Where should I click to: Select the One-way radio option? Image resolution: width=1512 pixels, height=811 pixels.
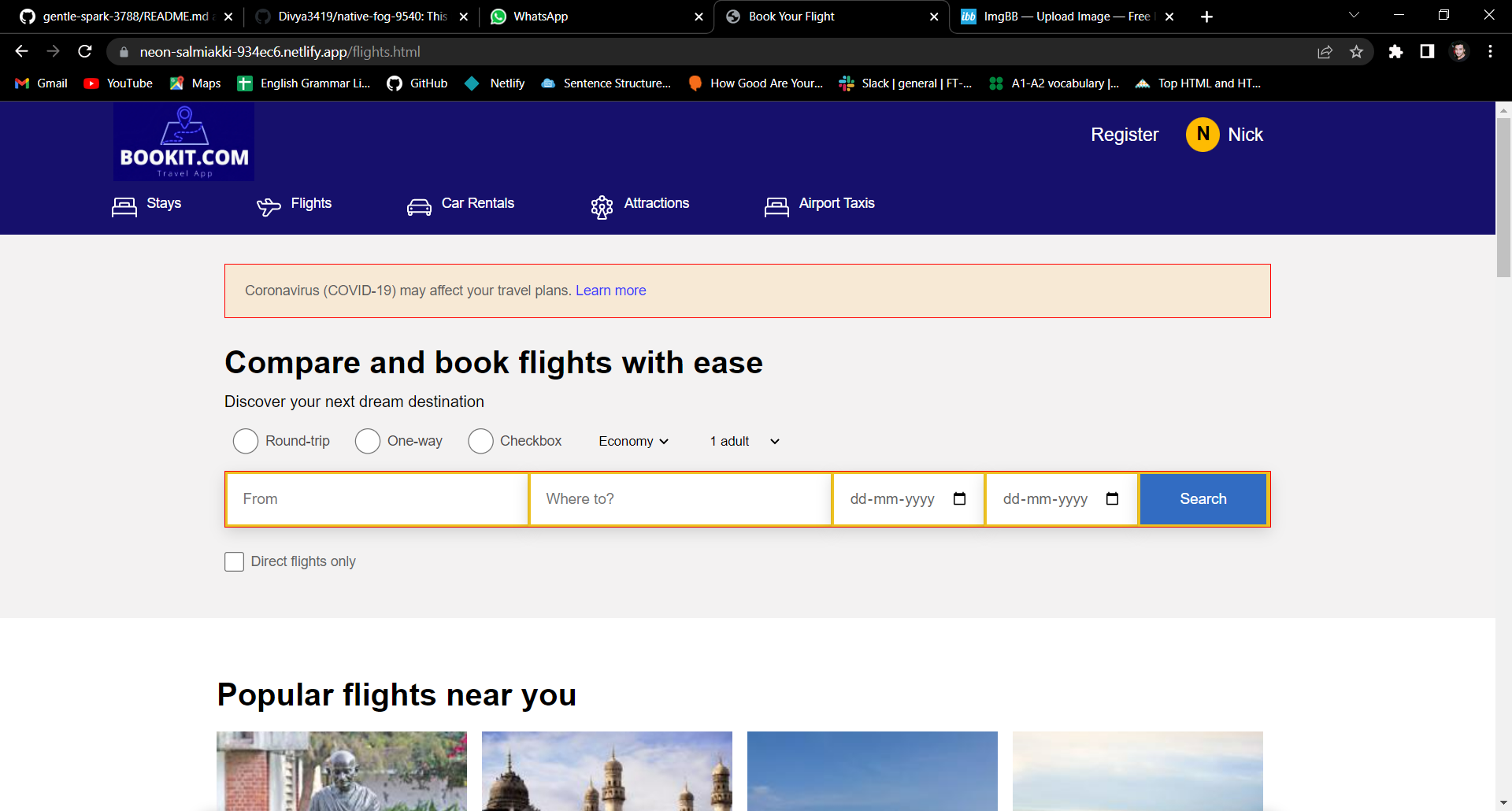[368, 441]
